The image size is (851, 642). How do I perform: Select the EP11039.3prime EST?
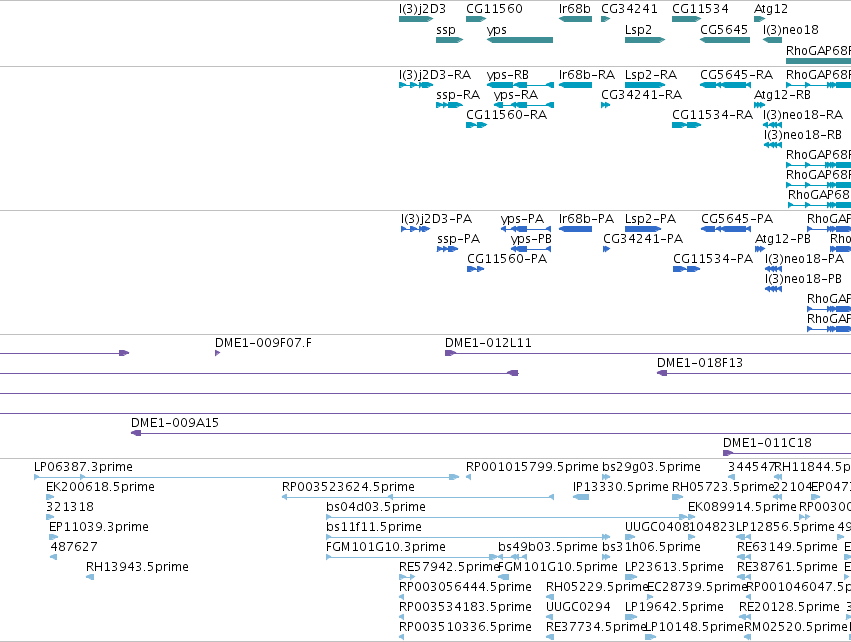pyautogui.click(x=53, y=537)
